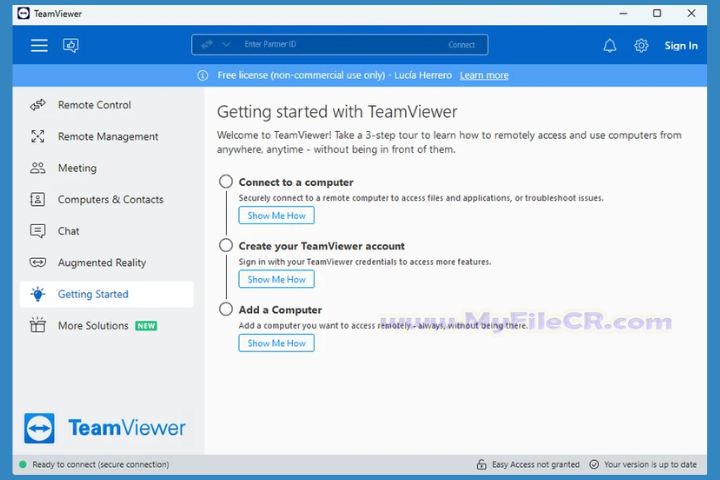Click the green connection status dot

point(22,464)
